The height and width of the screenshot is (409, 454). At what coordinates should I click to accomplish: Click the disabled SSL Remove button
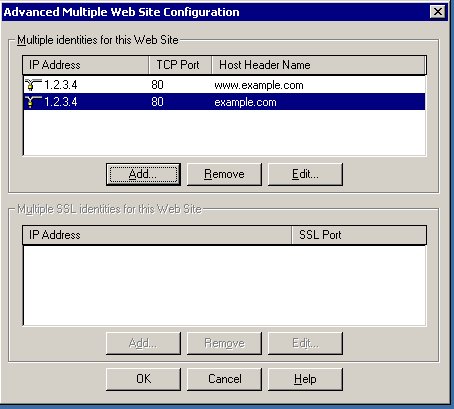point(224,343)
